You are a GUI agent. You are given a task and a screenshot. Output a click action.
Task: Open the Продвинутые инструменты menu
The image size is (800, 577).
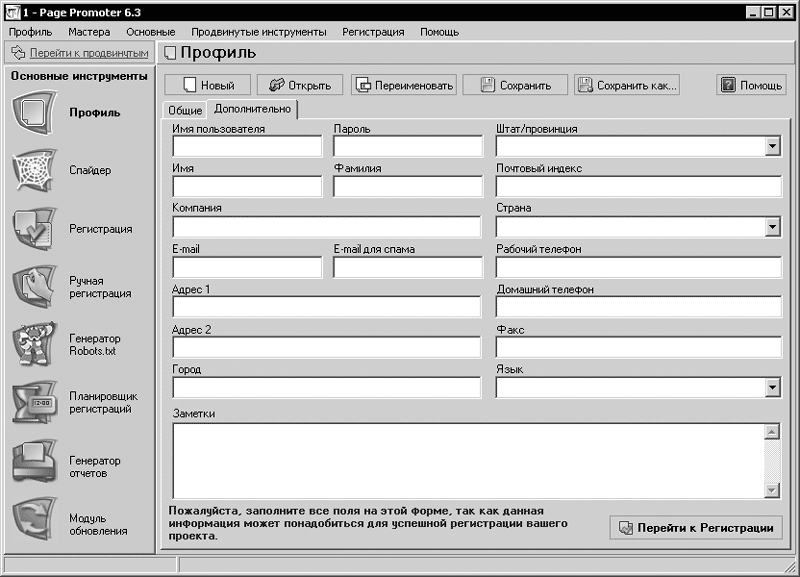(259, 32)
